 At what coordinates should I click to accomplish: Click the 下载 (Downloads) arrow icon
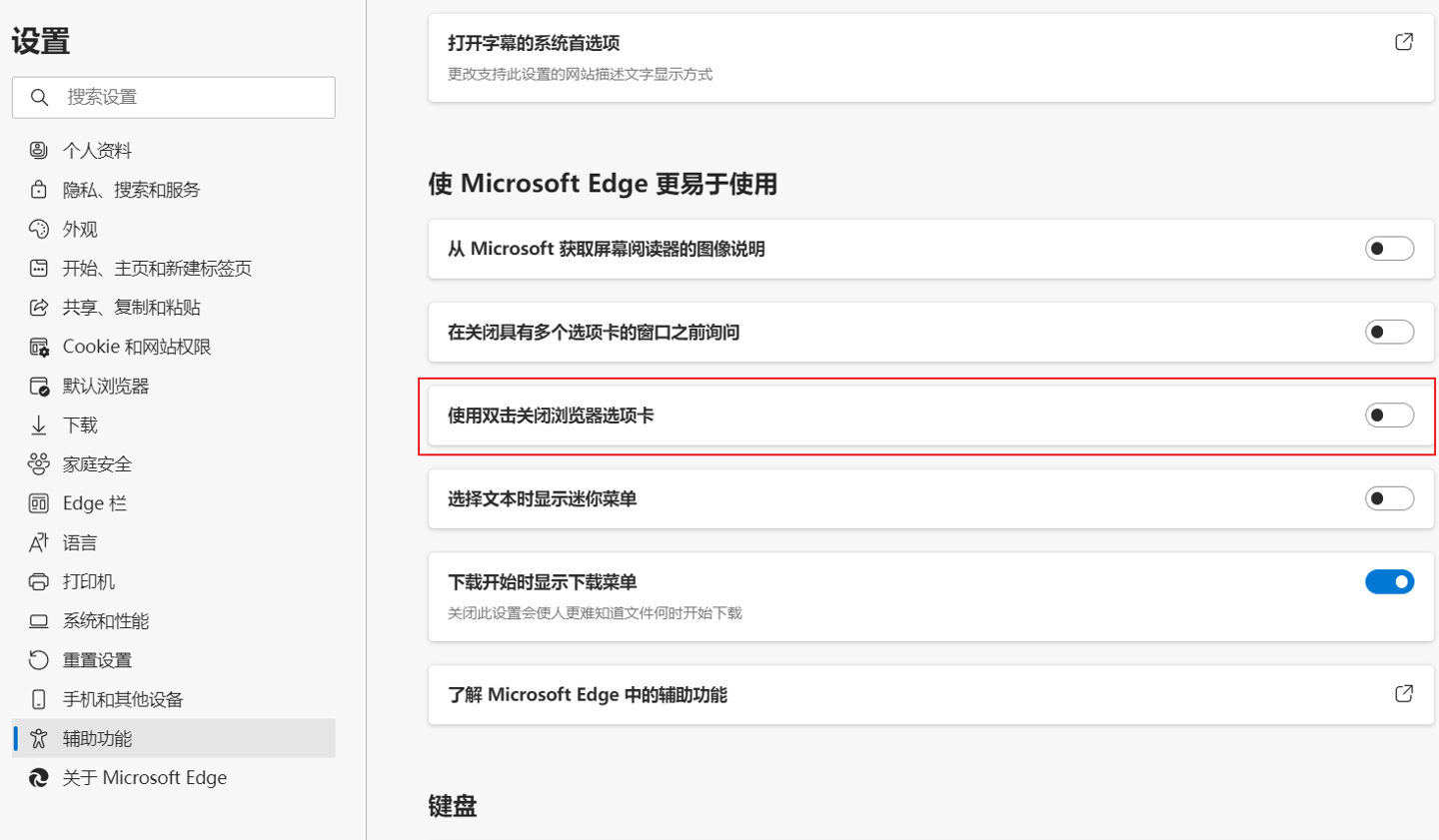pos(37,423)
